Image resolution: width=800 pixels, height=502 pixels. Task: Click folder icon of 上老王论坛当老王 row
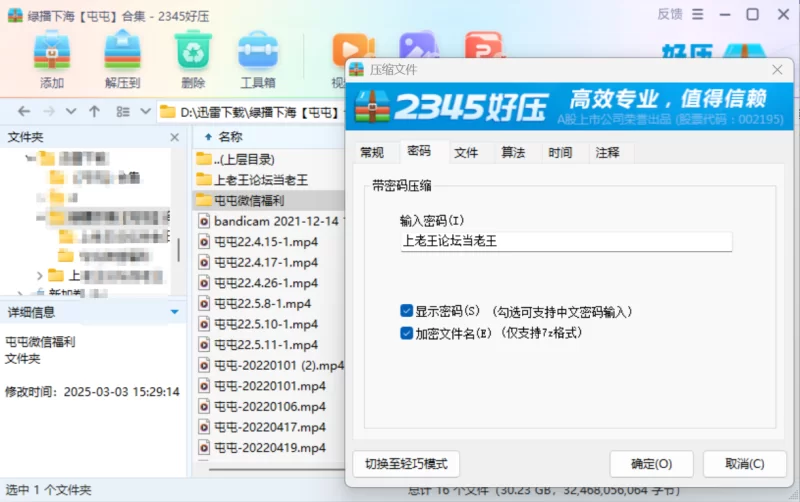point(204,179)
